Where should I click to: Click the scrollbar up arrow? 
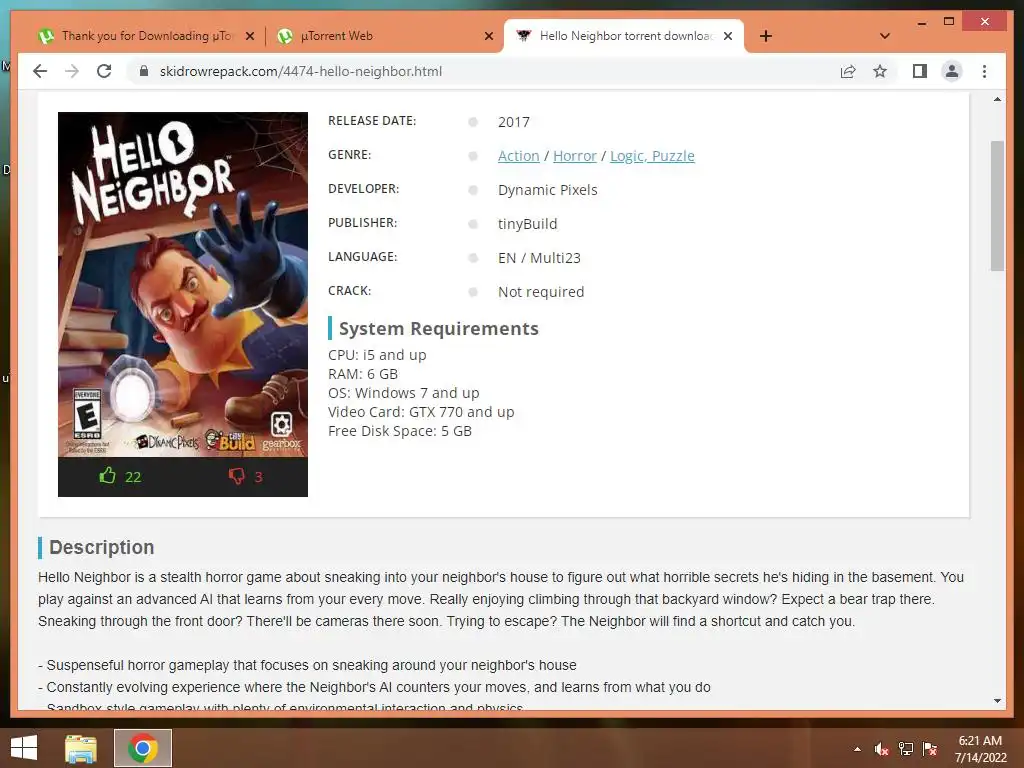tap(997, 99)
